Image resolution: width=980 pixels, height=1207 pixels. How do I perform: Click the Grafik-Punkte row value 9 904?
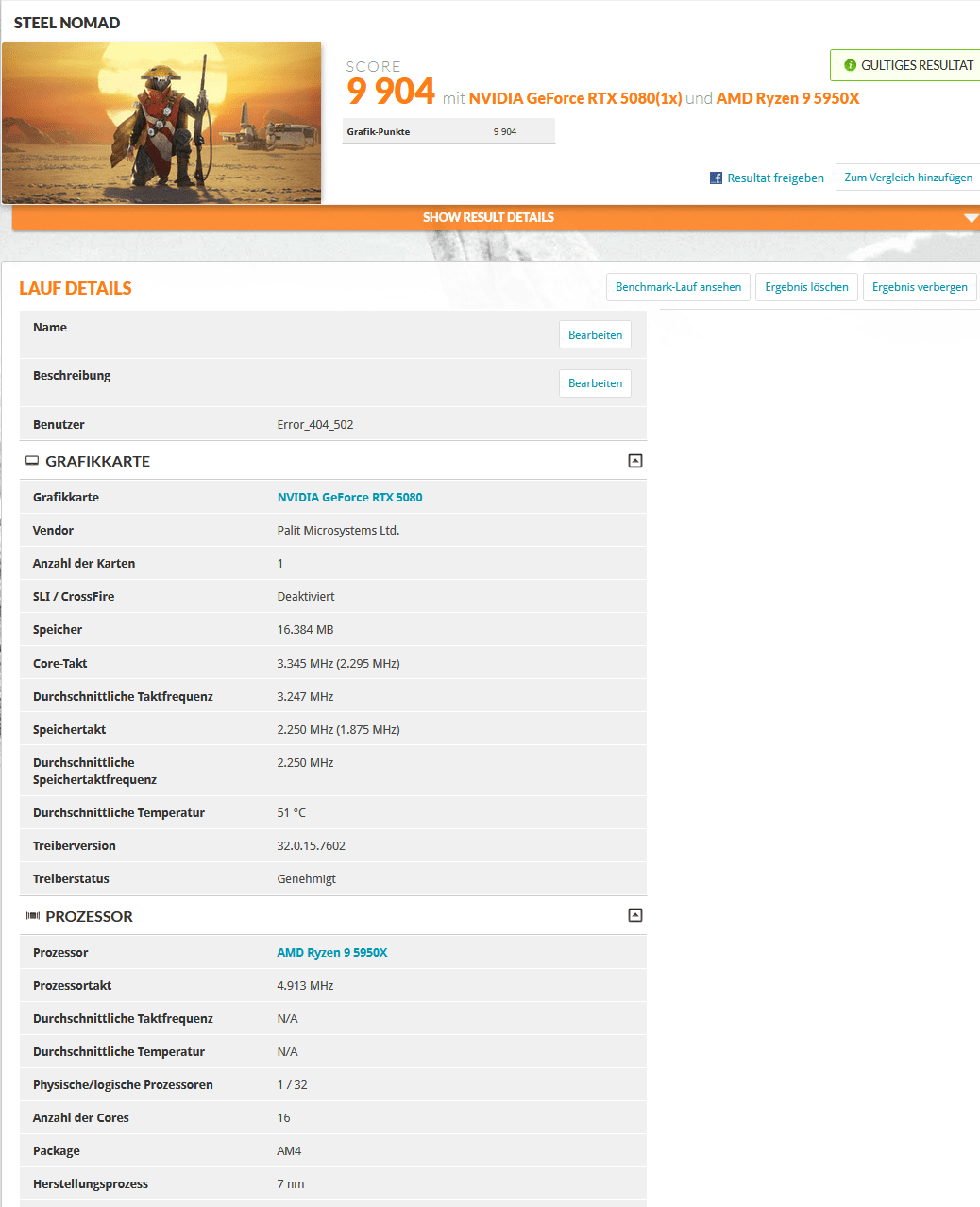pos(505,132)
